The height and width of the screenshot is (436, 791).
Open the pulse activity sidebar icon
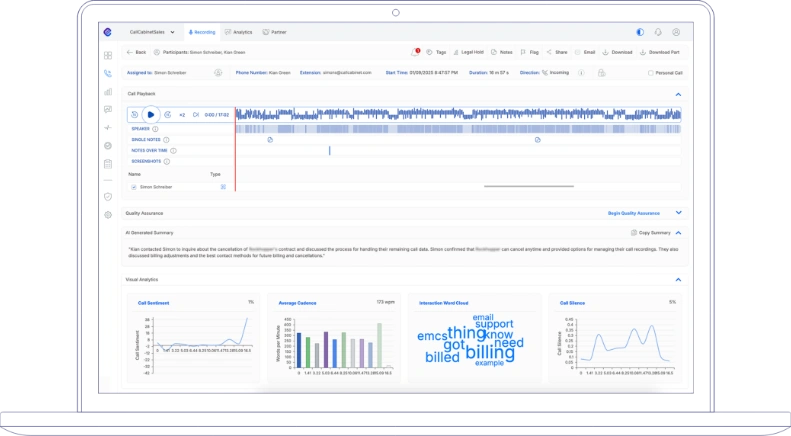tap(108, 128)
